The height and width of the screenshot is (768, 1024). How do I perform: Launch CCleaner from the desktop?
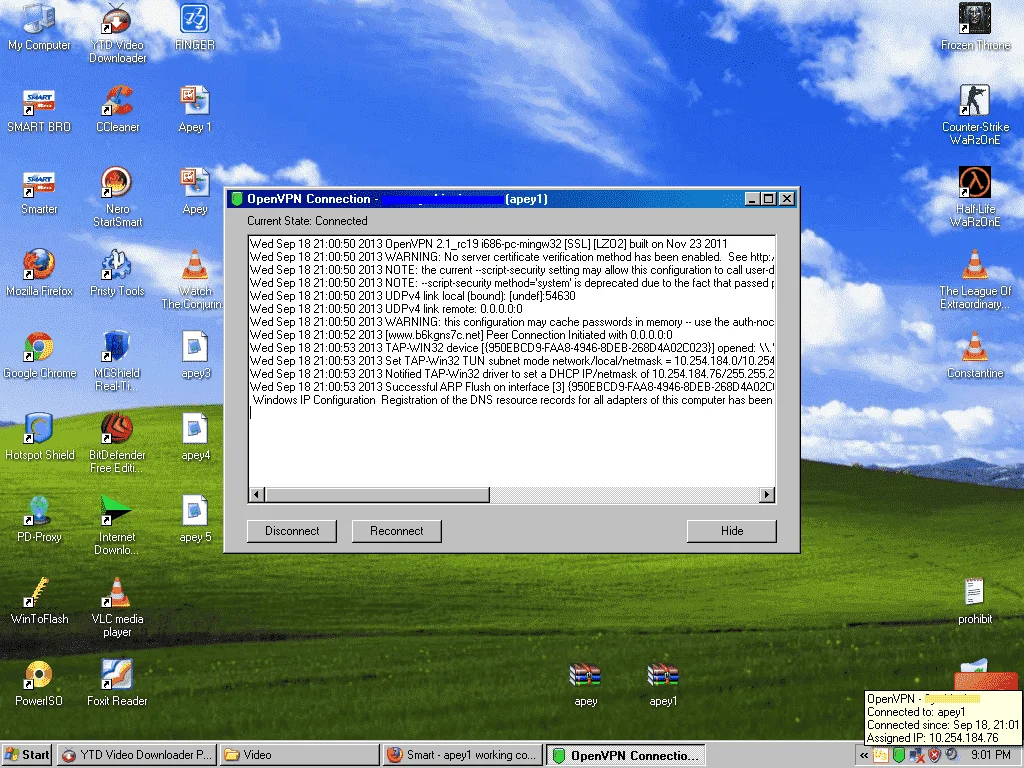pyautogui.click(x=118, y=110)
